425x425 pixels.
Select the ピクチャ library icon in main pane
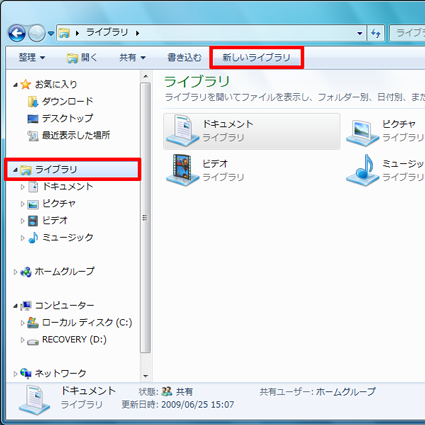pos(362,133)
